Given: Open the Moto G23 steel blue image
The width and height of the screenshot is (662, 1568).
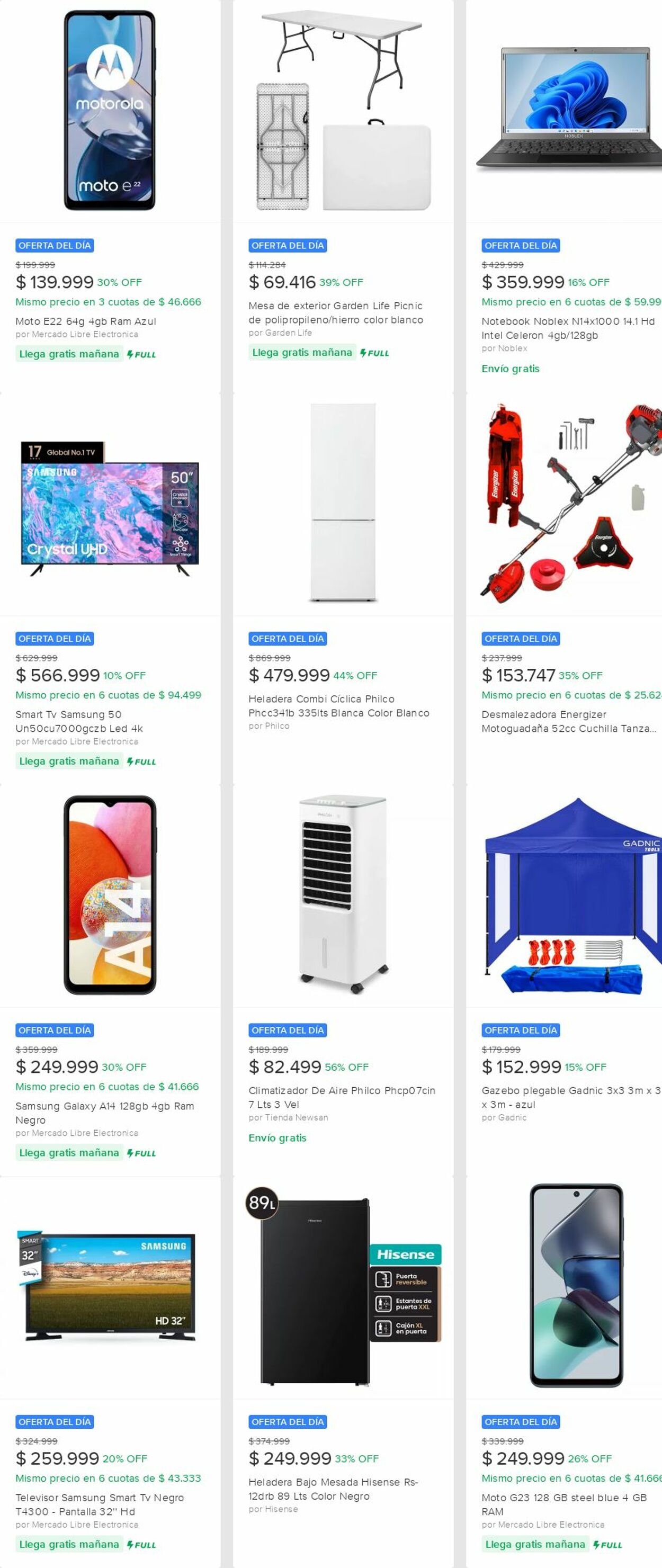Looking at the screenshot, I should click(x=576, y=1286).
